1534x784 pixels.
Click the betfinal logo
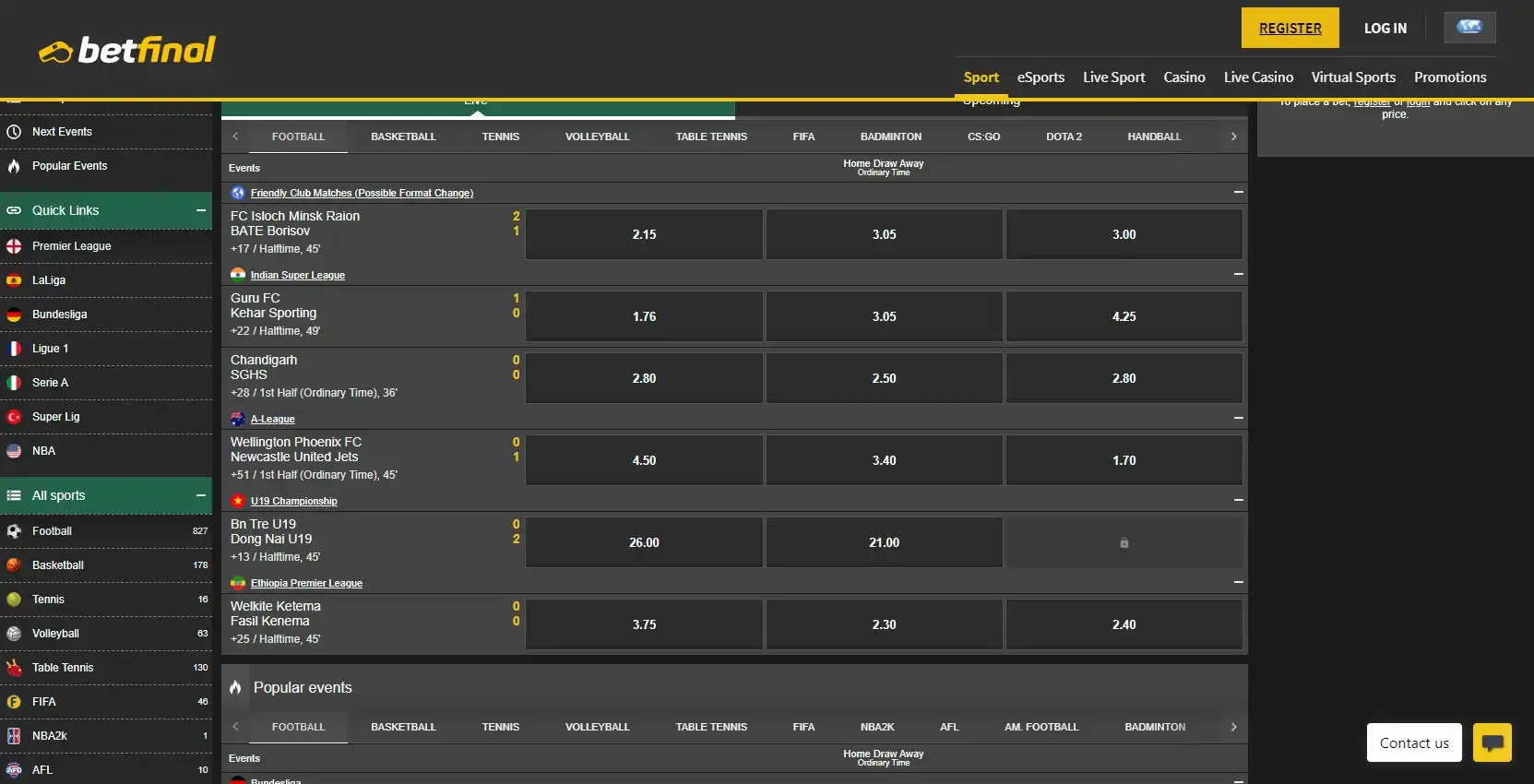coord(127,50)
